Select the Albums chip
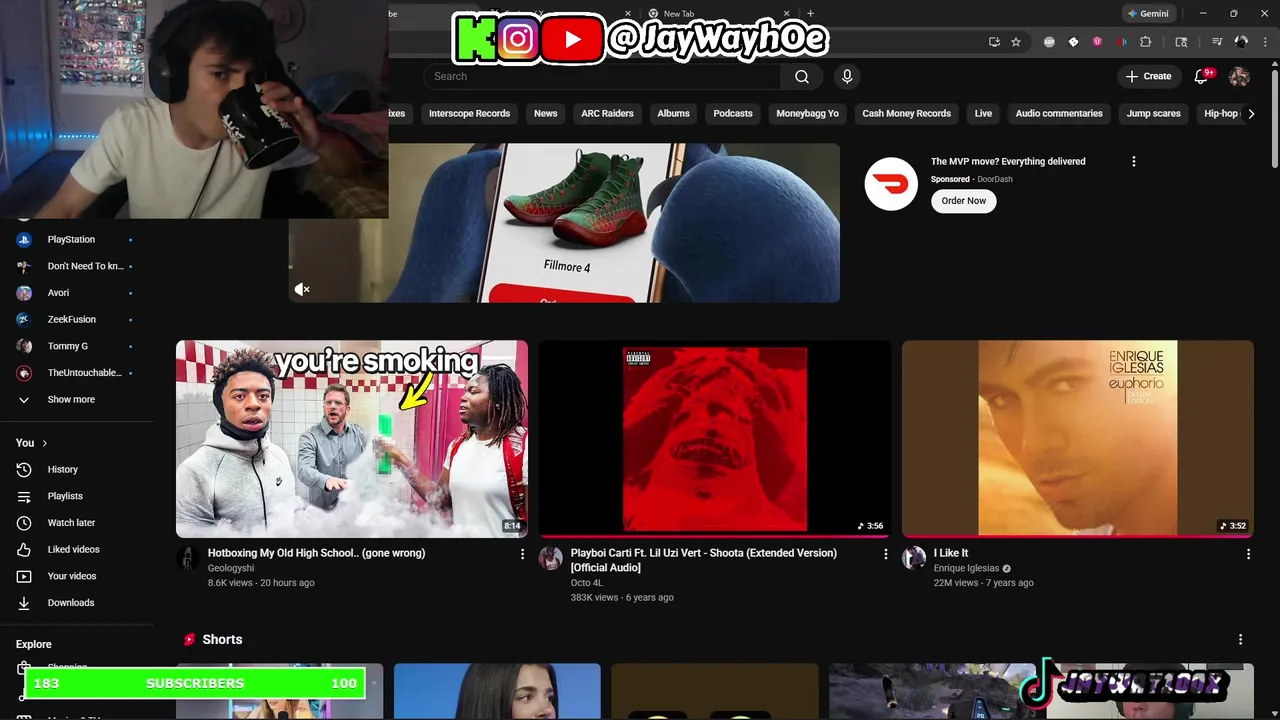This screenshot has width=1280, height=720. 673,113
